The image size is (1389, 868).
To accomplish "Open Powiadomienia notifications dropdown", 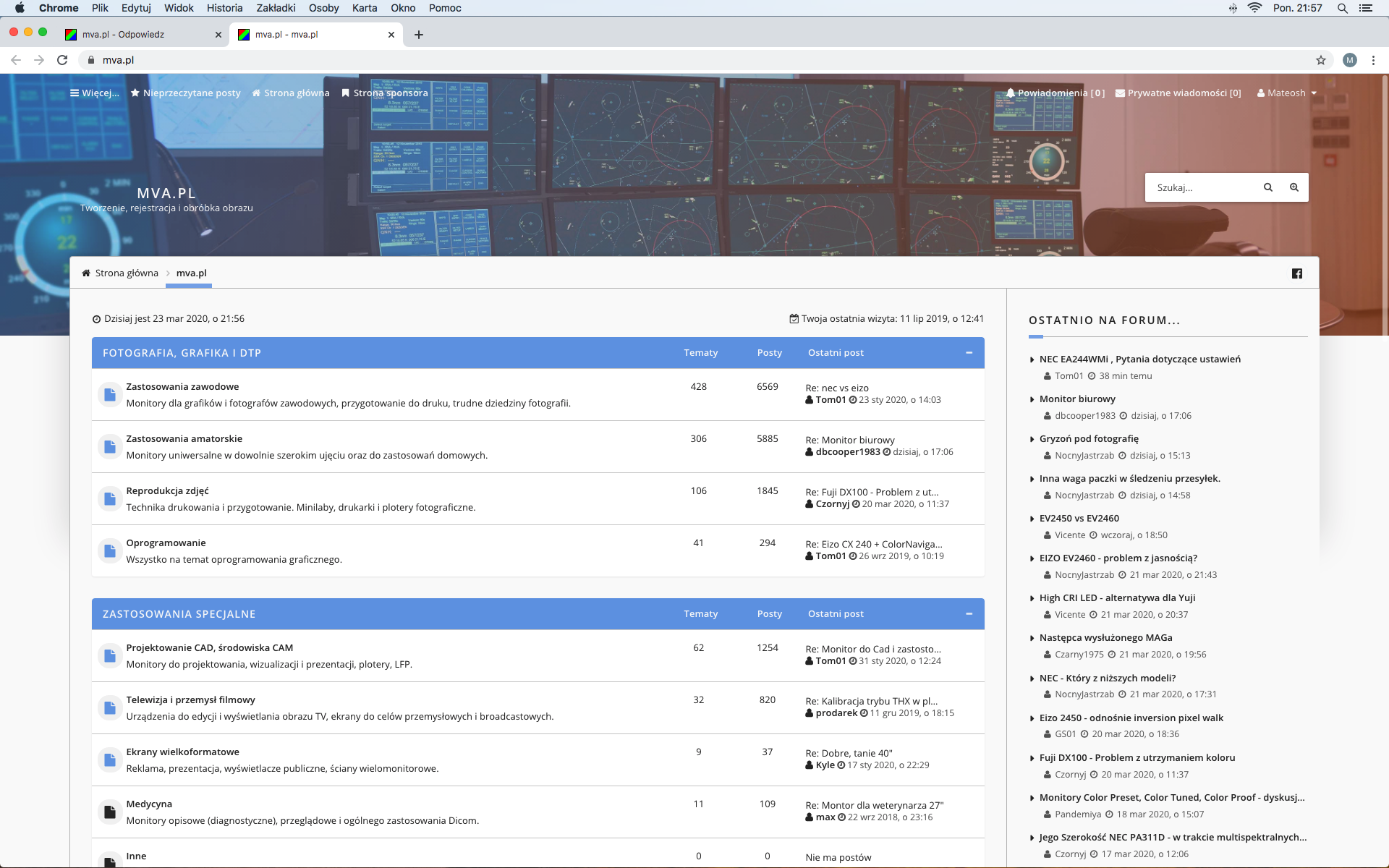I will [x=1055, y=93].
